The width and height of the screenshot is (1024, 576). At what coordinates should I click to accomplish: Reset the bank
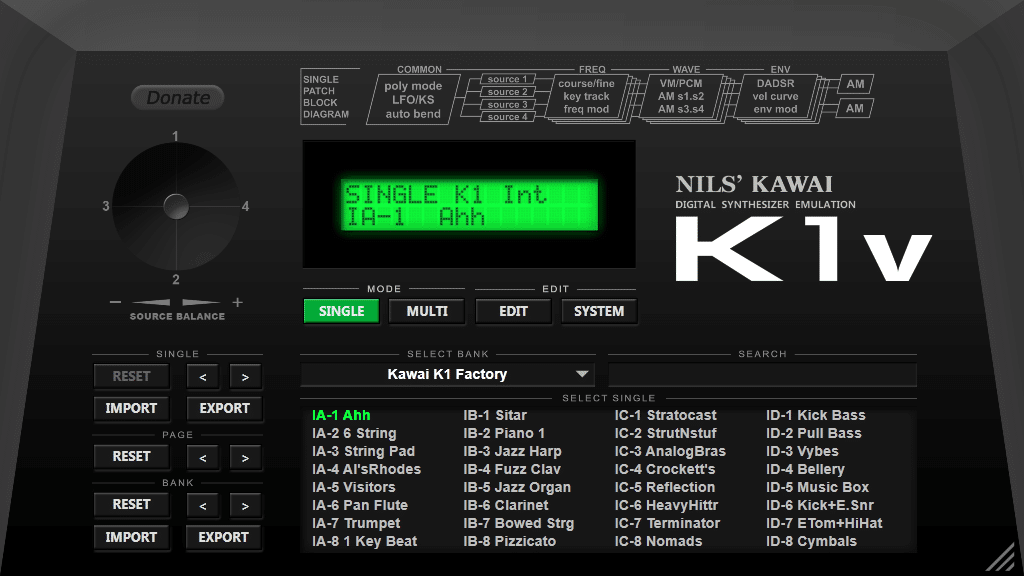(x=131, y=505)
